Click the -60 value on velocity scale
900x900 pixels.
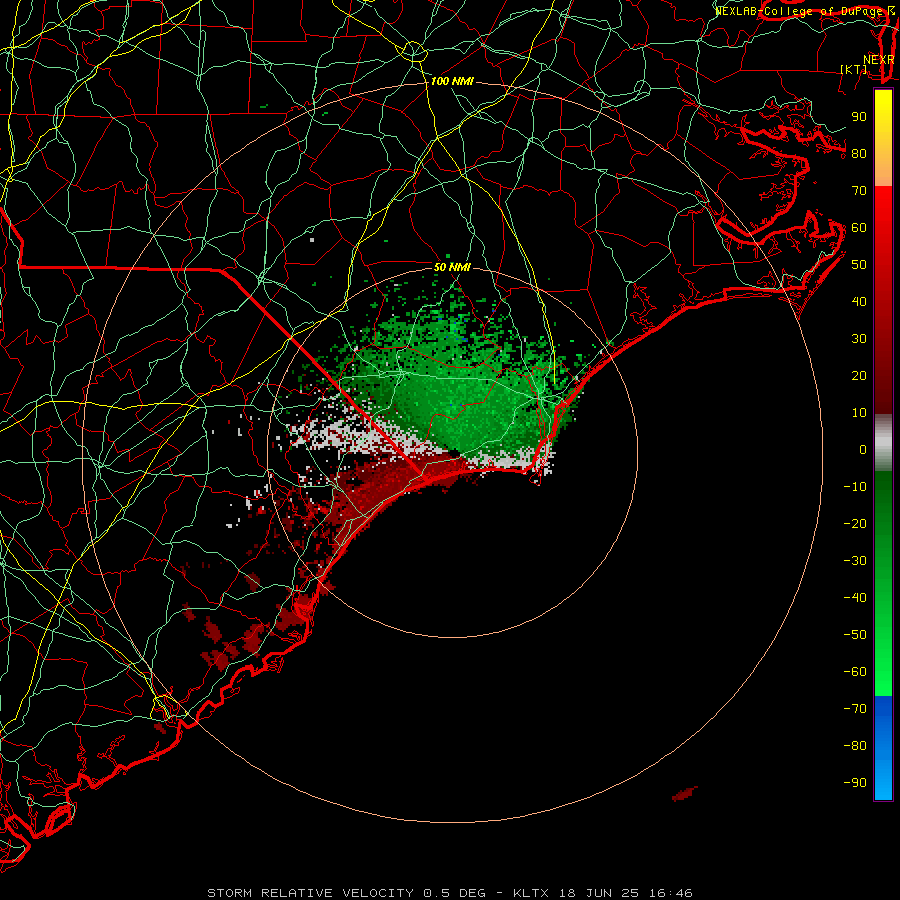point(855,672)
